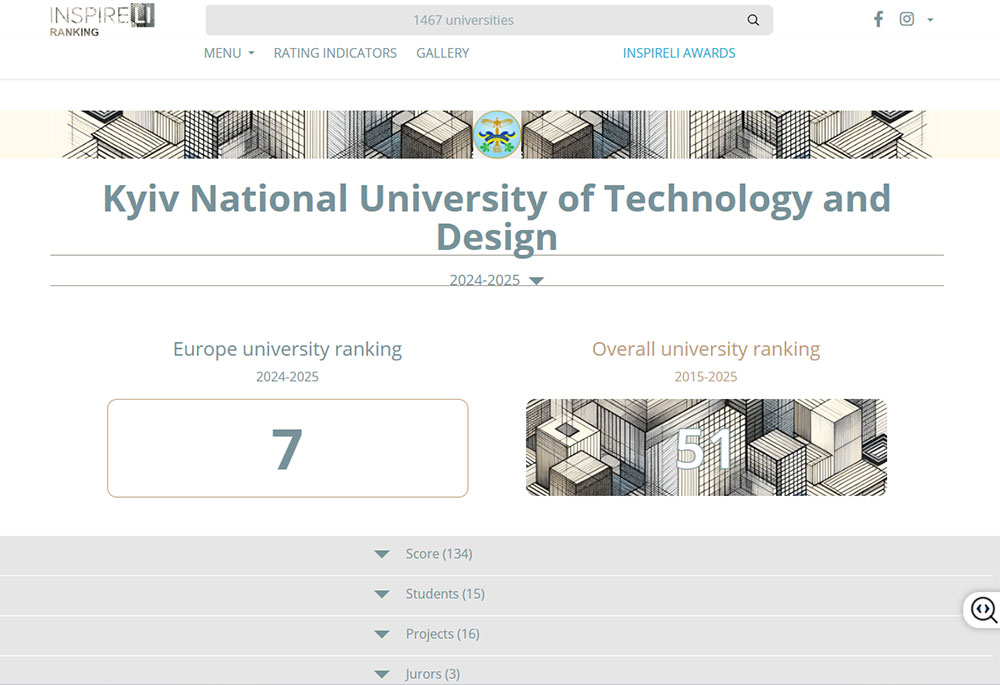Click the search magnifier icon
The image size is (1000, 685).
click(753, 20)
